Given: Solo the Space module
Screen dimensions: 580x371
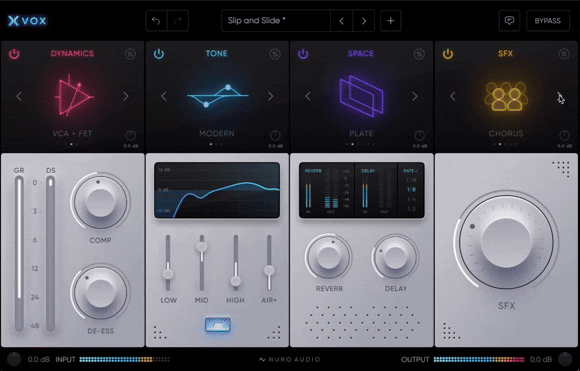Looking at the screenshot, I should 419,54.
